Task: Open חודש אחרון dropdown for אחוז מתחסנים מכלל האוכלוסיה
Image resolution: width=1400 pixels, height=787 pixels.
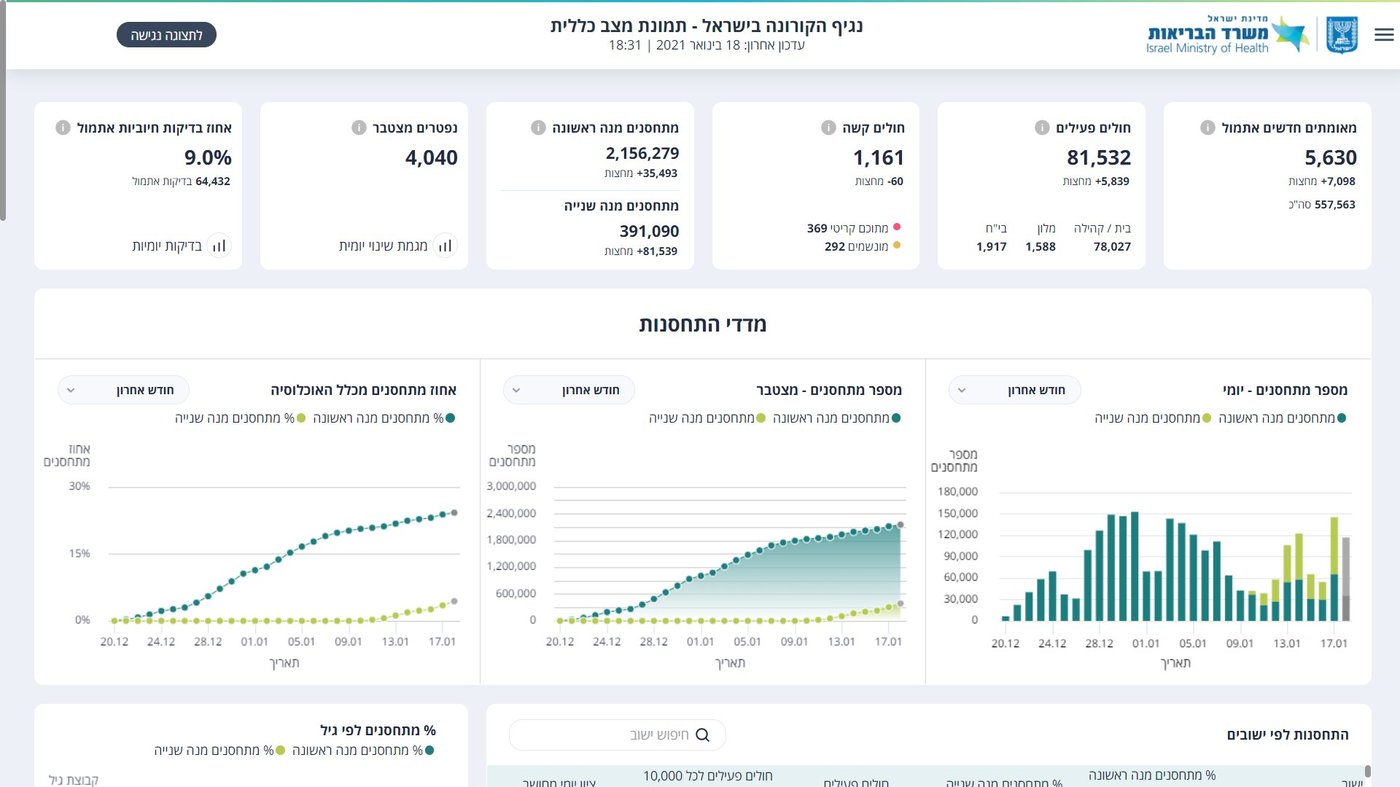Action: pos(123,390)
